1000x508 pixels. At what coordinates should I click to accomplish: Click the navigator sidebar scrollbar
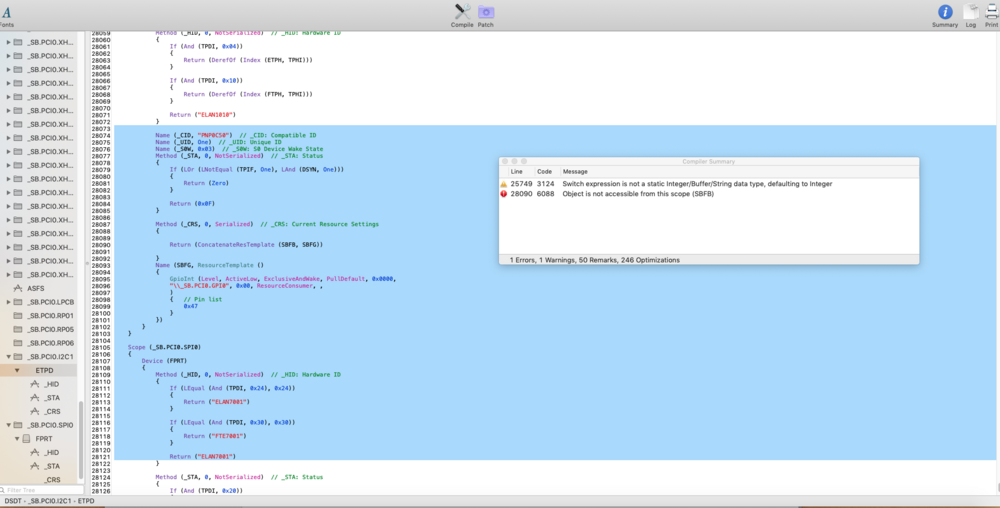pyautogui.click(x=81, y=440)
